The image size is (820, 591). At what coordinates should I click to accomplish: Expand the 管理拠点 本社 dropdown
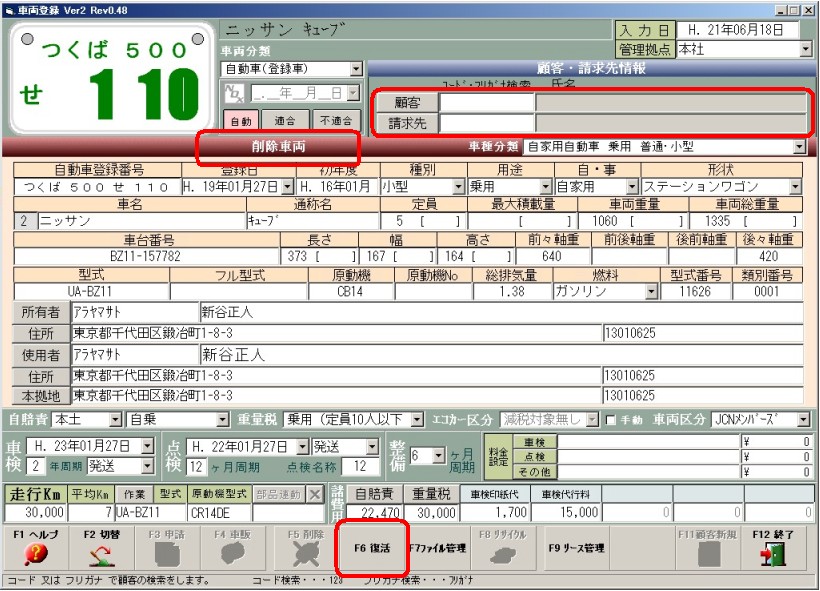(805, 49)
